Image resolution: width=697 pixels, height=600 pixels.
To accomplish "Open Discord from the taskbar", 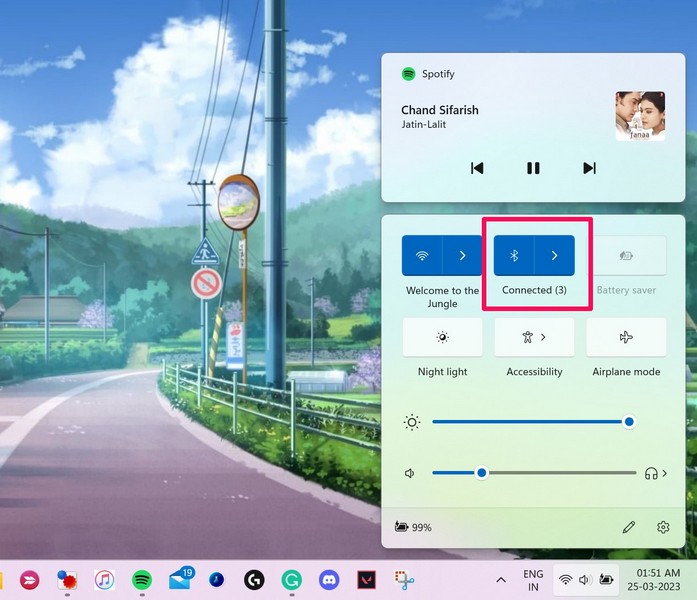I will (329, 579).
